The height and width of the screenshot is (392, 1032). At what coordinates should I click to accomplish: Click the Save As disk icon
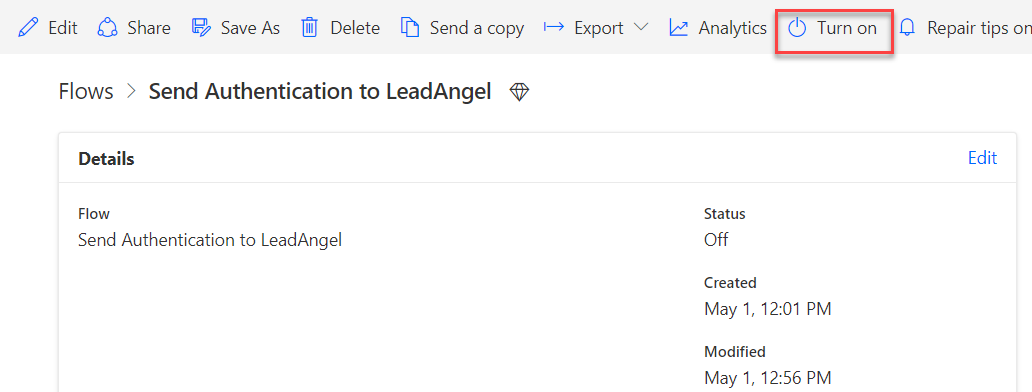(x=200, y=28)
